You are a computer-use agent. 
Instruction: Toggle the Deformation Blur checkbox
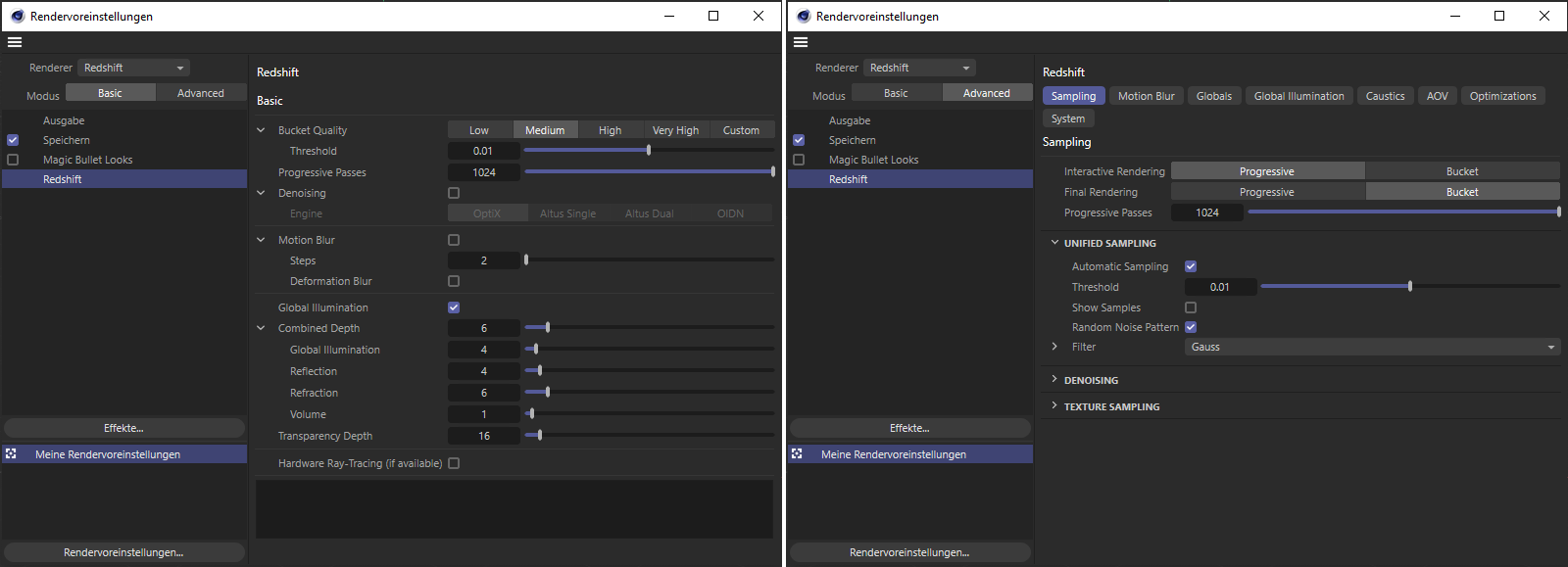(454, 281)
